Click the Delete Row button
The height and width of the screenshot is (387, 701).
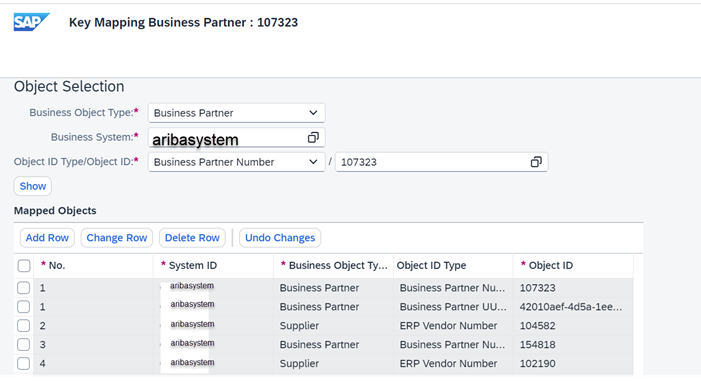[x=192, y=238]
